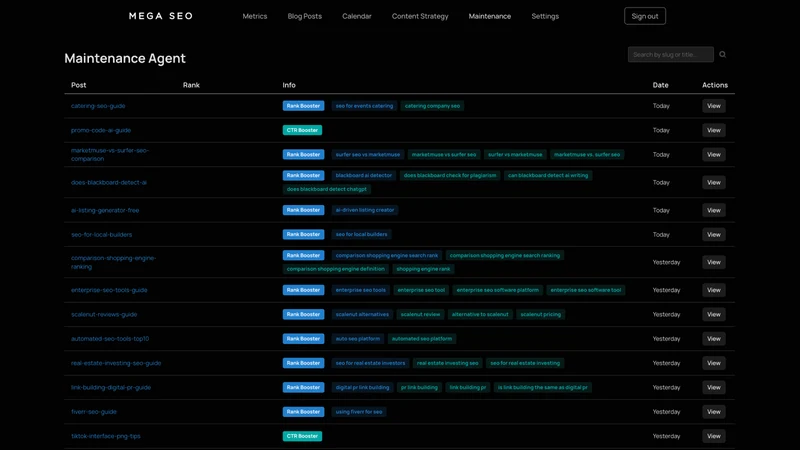Open the scalenut-reviews-guide post link
Screen dimensions: 800x450
[x=104, y=314]
